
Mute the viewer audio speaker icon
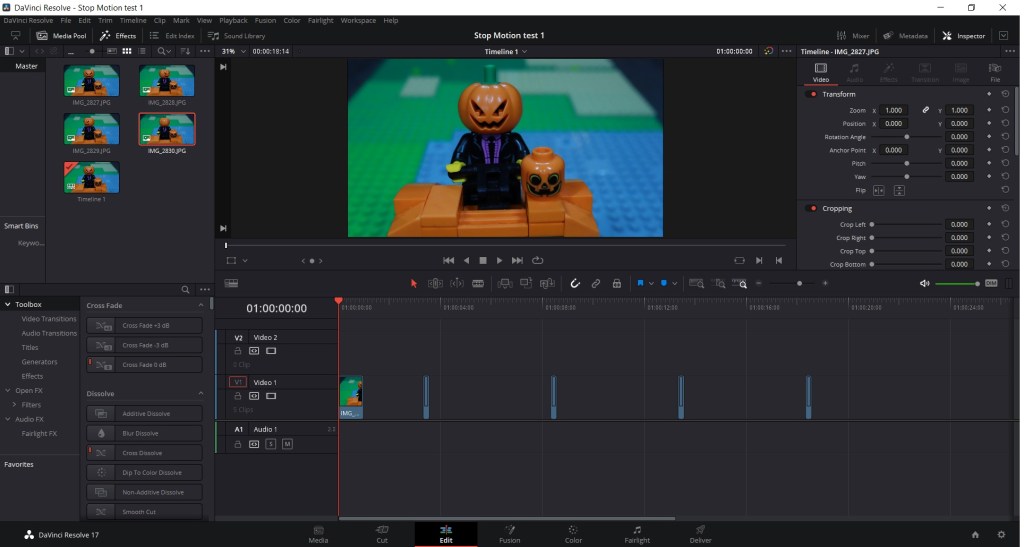coord(924,283)
